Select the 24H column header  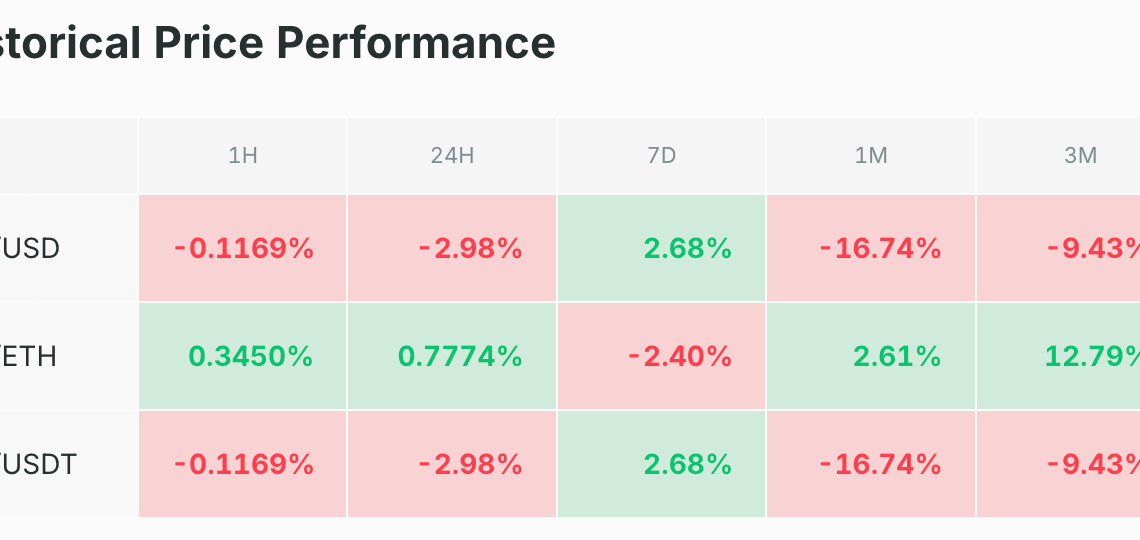tap(452, 156)
